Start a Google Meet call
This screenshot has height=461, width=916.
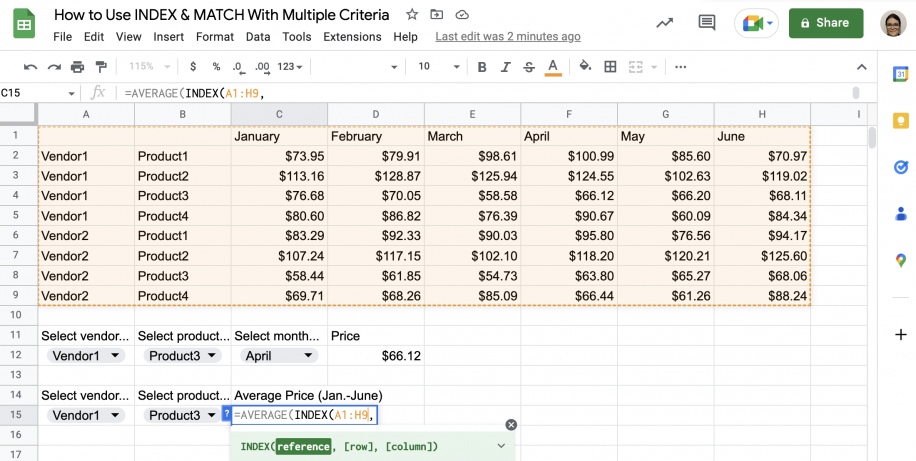758,23
